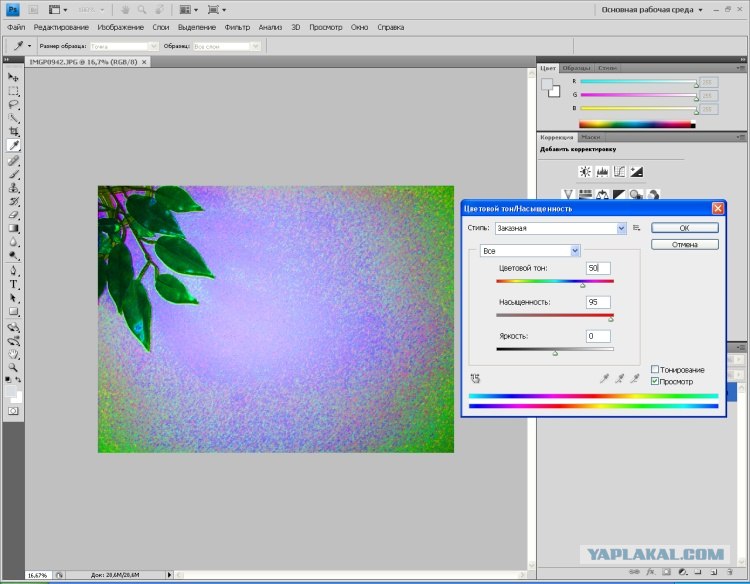Select the Path Selection tool
750x584 pixels.
(x=13, y=298)
